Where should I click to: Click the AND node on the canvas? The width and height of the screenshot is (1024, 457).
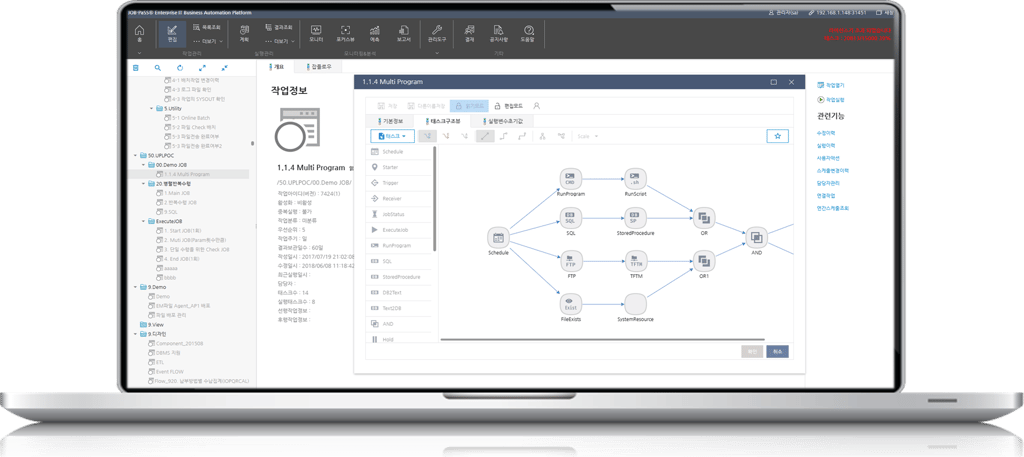756,237
